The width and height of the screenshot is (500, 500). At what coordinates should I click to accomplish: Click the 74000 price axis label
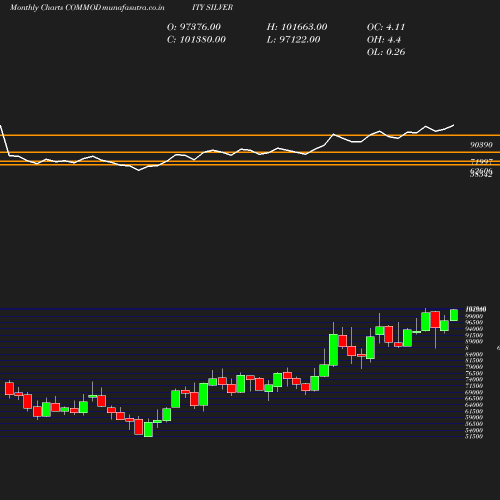[x=474, y=379]
